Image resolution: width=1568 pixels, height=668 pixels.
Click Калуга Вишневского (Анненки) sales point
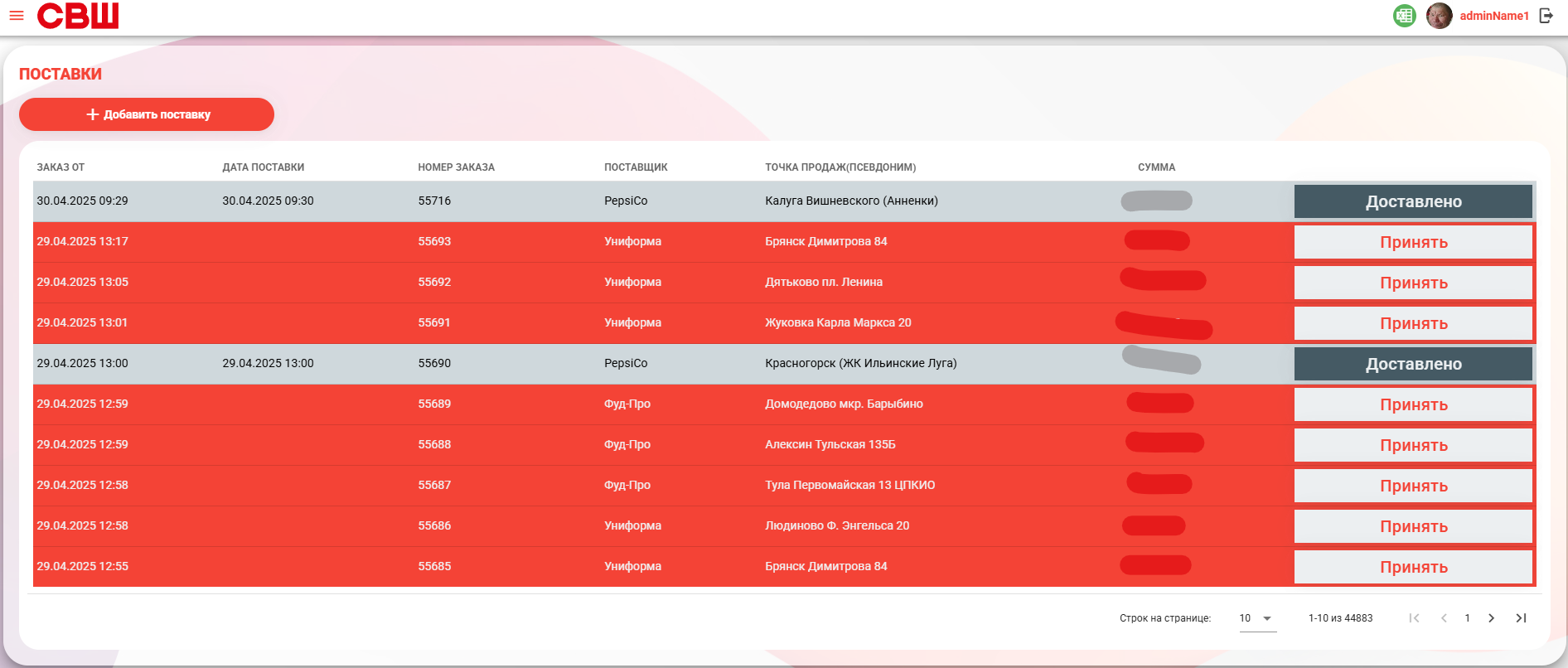[x=851, y=201]
